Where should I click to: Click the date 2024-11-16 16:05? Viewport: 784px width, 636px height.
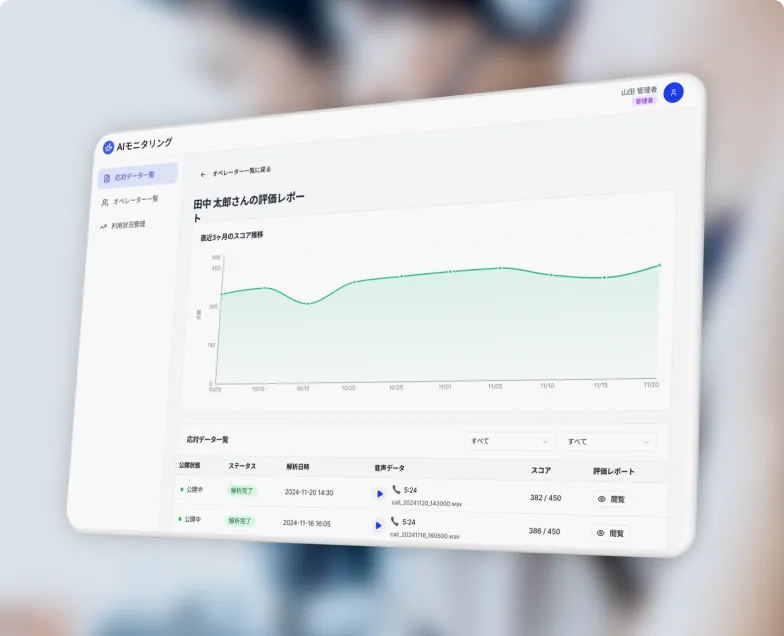[306, 523]
